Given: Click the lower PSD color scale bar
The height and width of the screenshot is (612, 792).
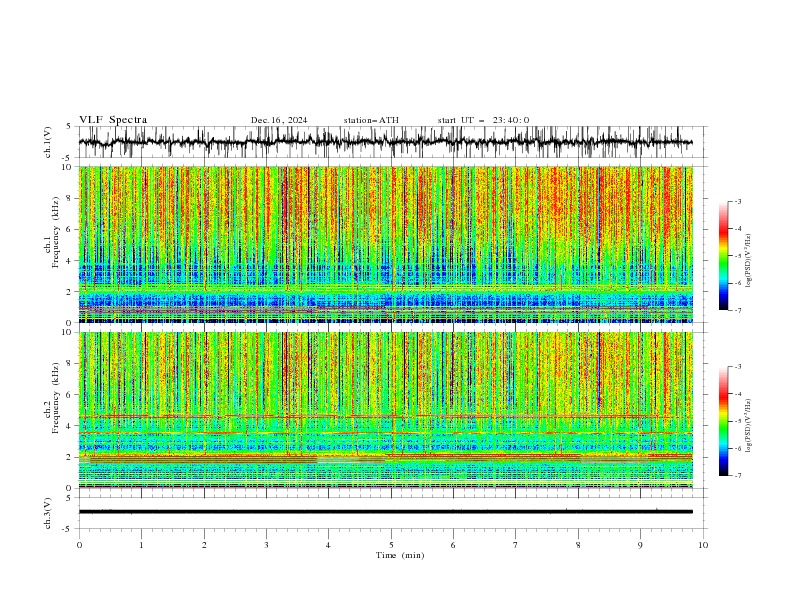Looking at the screenshot, I should pos(723,421).
